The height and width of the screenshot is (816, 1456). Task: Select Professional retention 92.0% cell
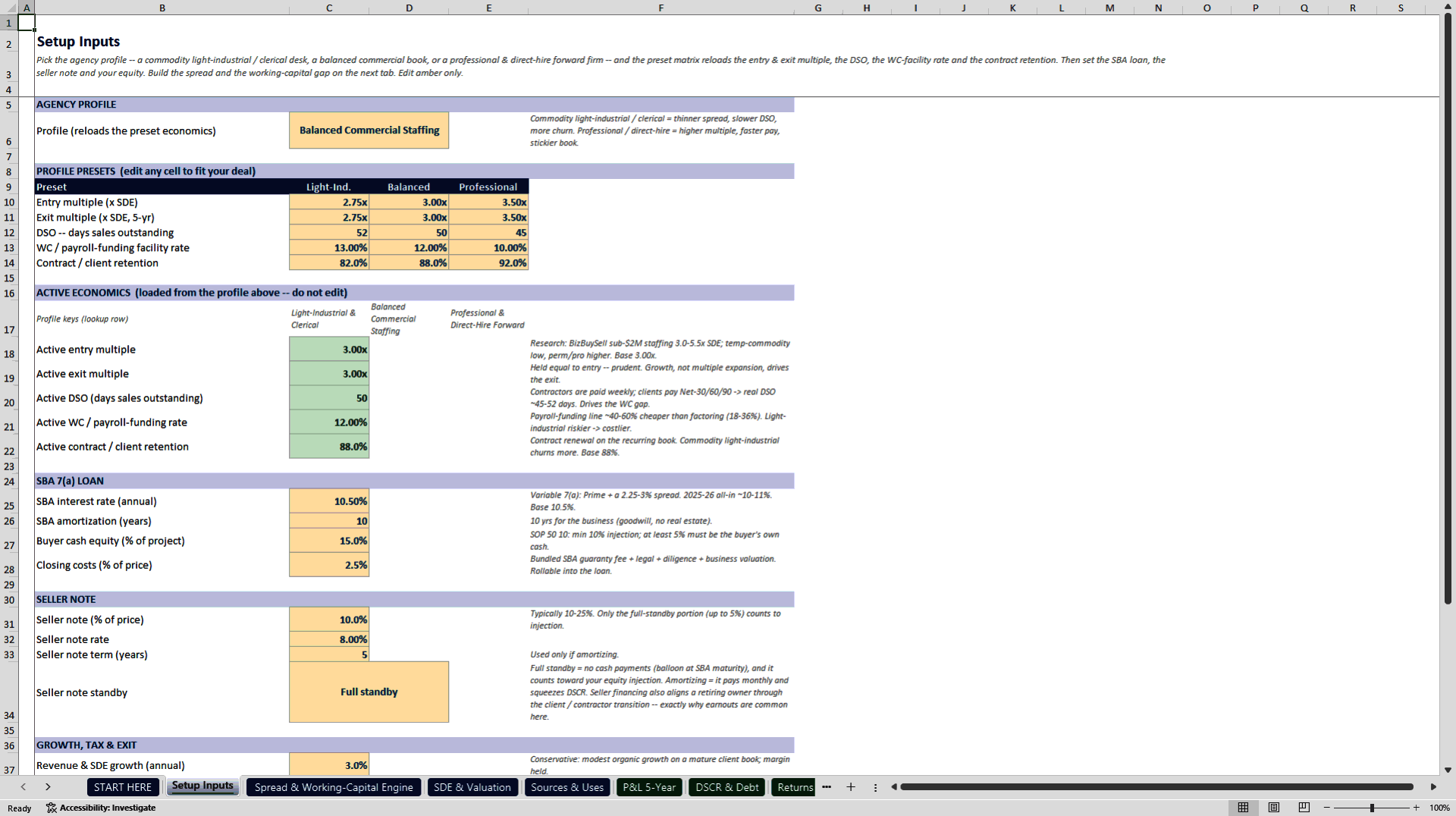[488, 263]
